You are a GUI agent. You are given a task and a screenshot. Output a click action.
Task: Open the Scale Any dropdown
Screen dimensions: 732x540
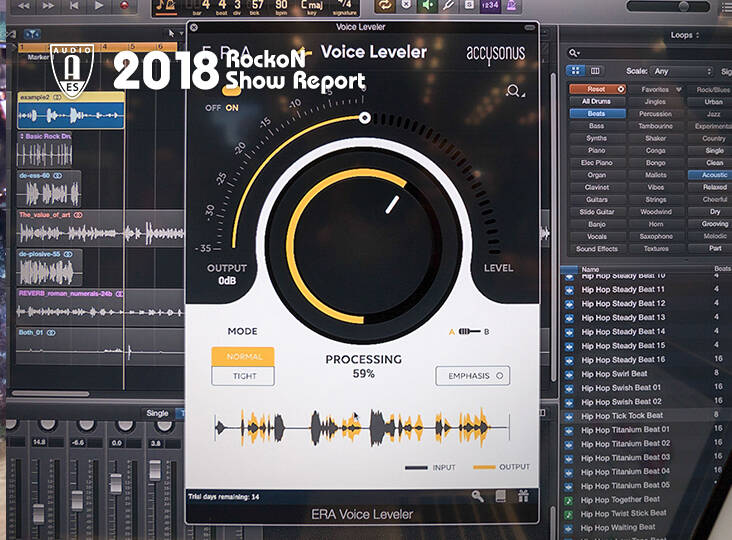point(683,71)
